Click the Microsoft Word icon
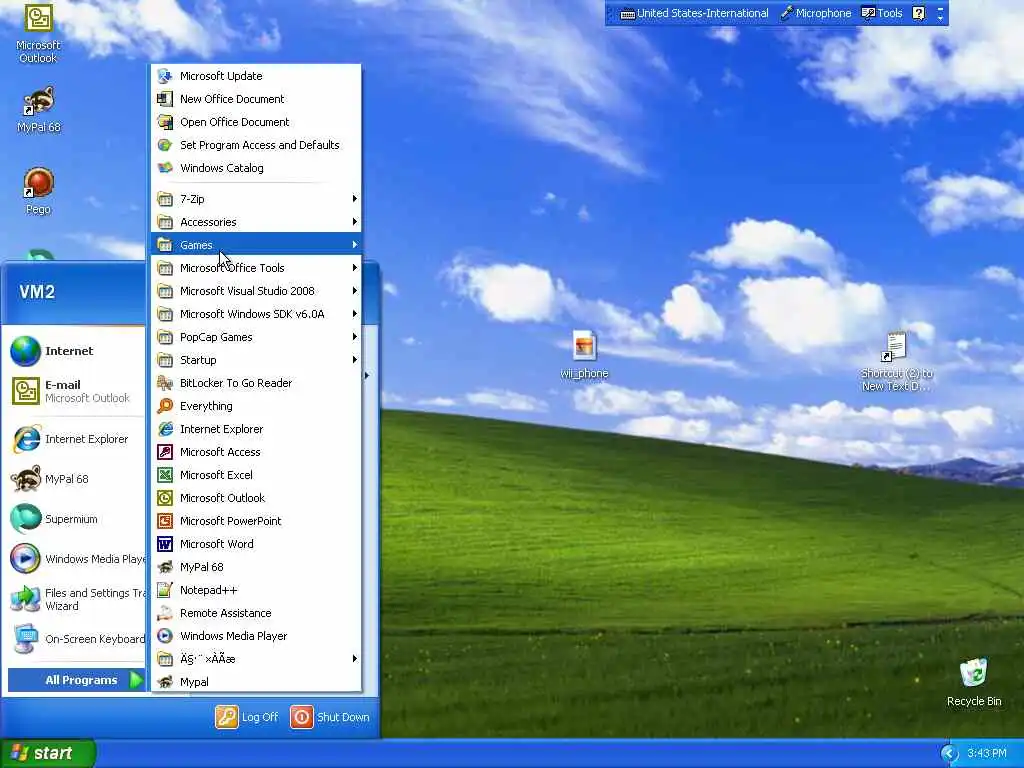This screenshot has height=768, width=1024. click(x=165, y=544)
